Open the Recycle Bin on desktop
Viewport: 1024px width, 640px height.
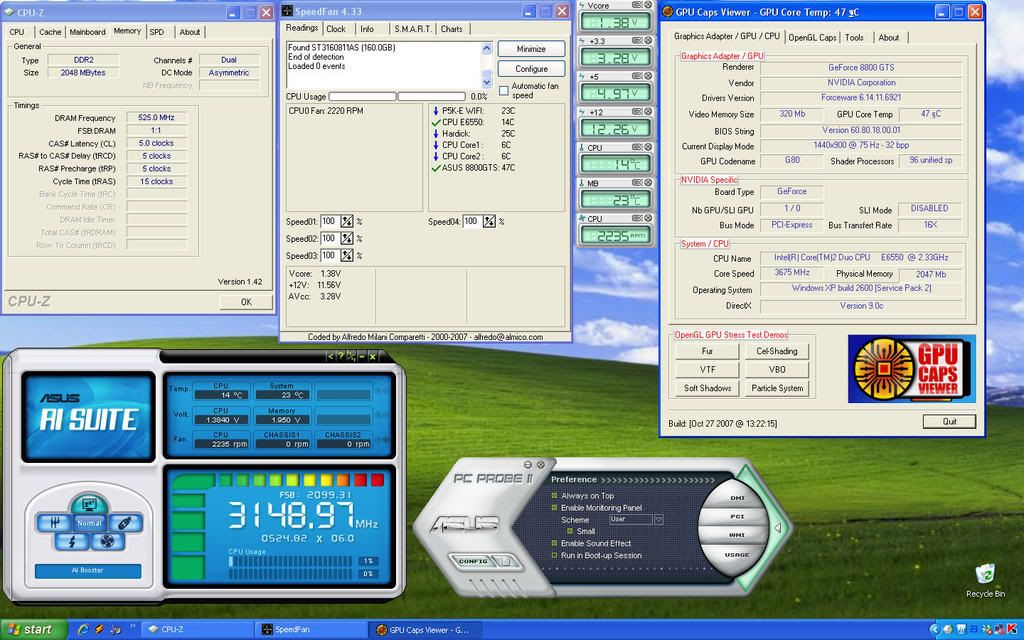coord(985,574)
